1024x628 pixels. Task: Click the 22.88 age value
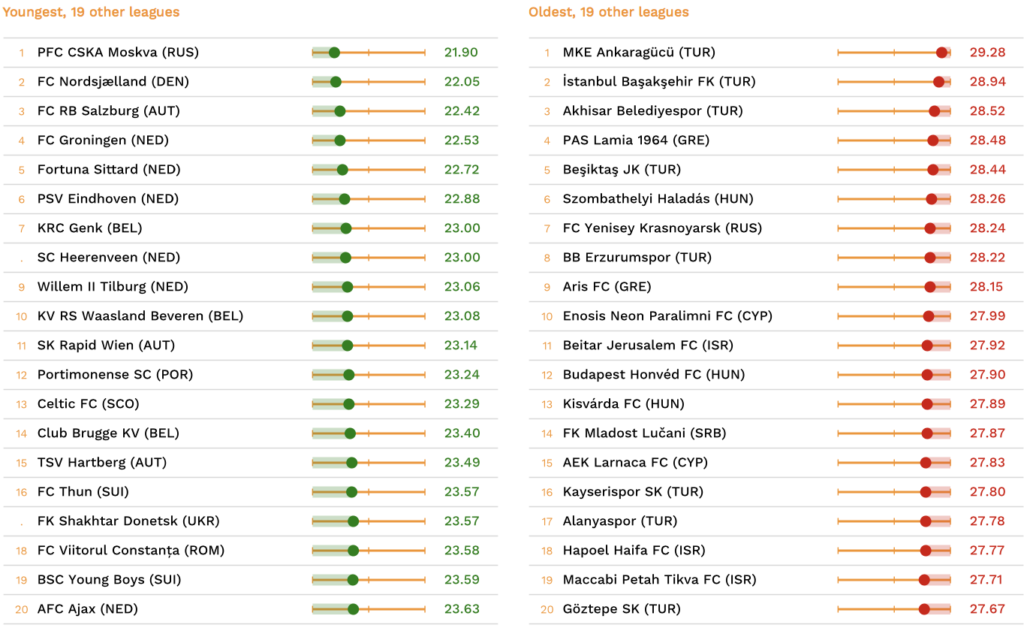[x=462, y=199]
